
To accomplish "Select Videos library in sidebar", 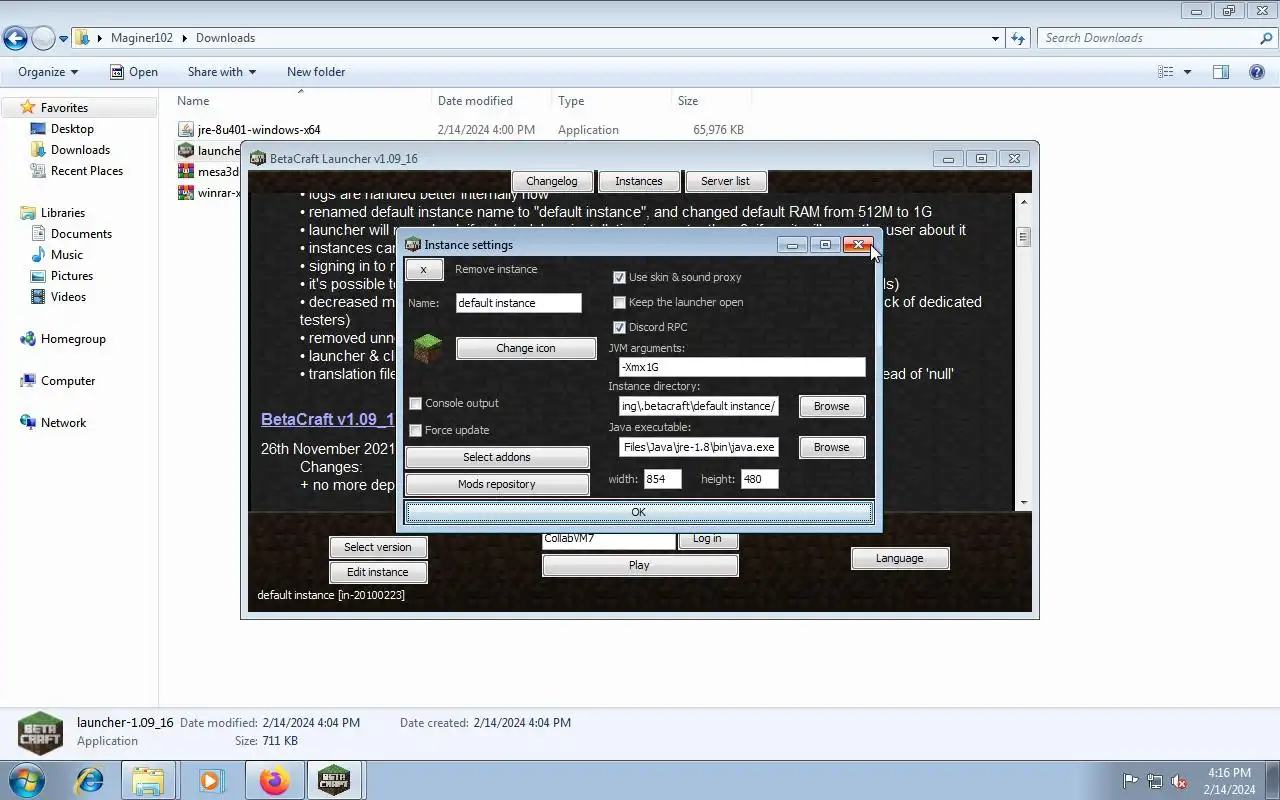I will pos(68,296).
